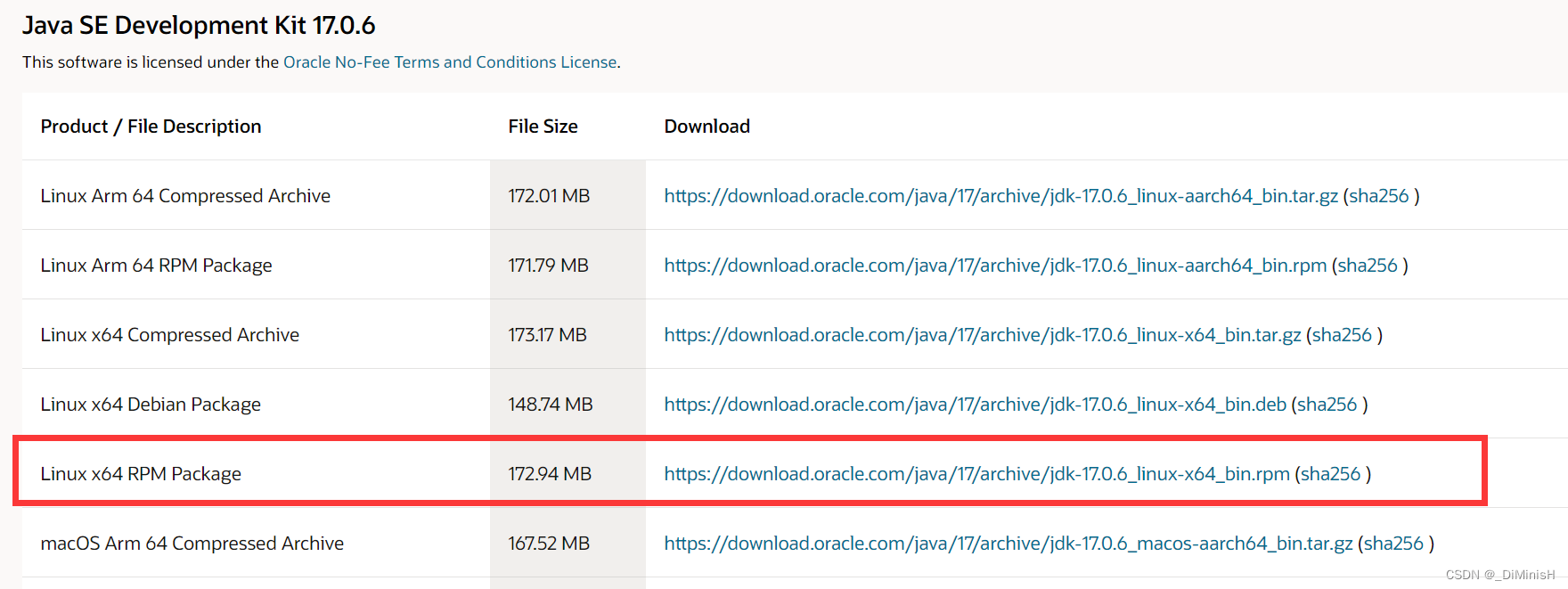Download the linux-x64_bin.deb package link

[x=976, y=405]
